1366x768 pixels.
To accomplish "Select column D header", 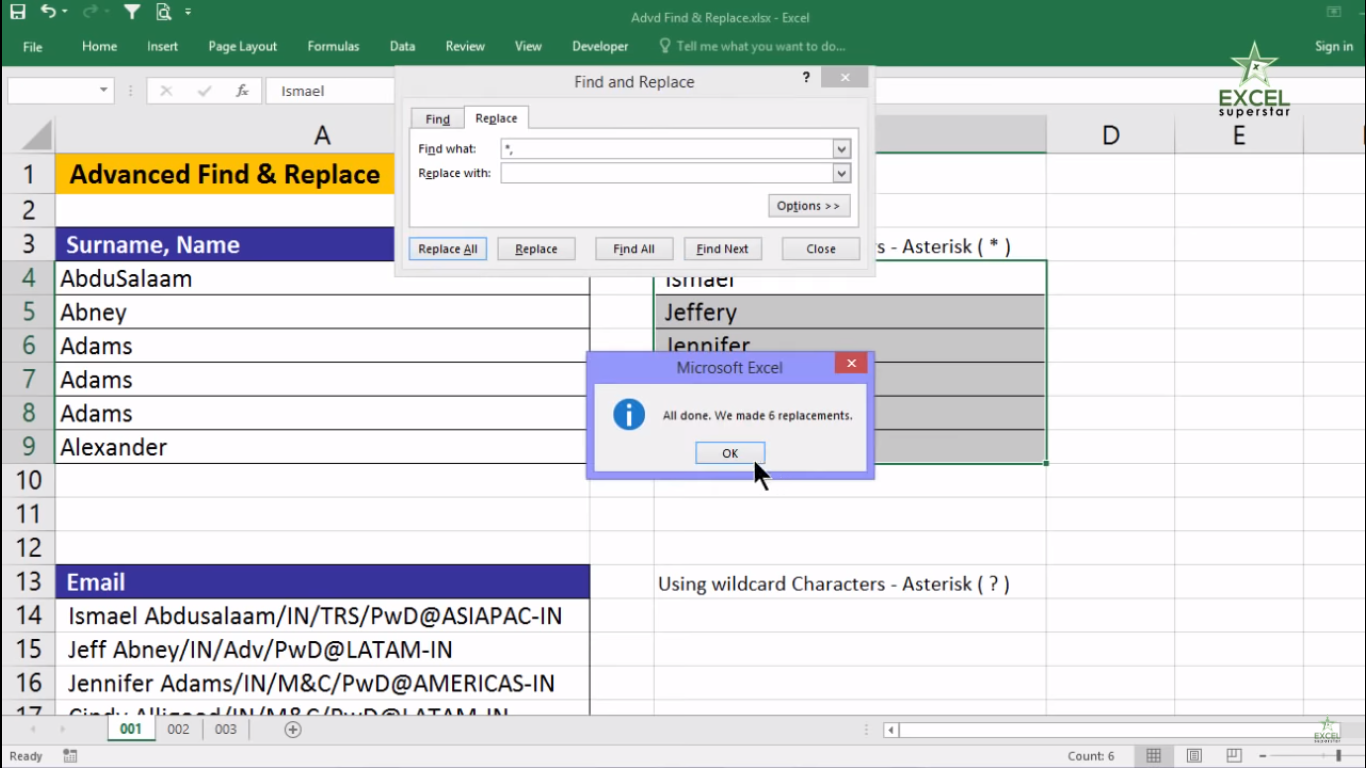I will [x=1110, y=135].
